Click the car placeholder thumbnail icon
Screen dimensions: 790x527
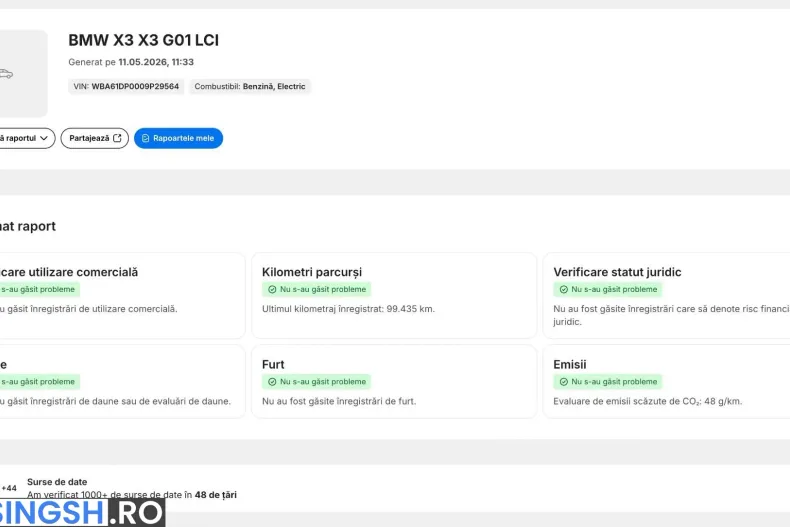click(x=6, y=74)
